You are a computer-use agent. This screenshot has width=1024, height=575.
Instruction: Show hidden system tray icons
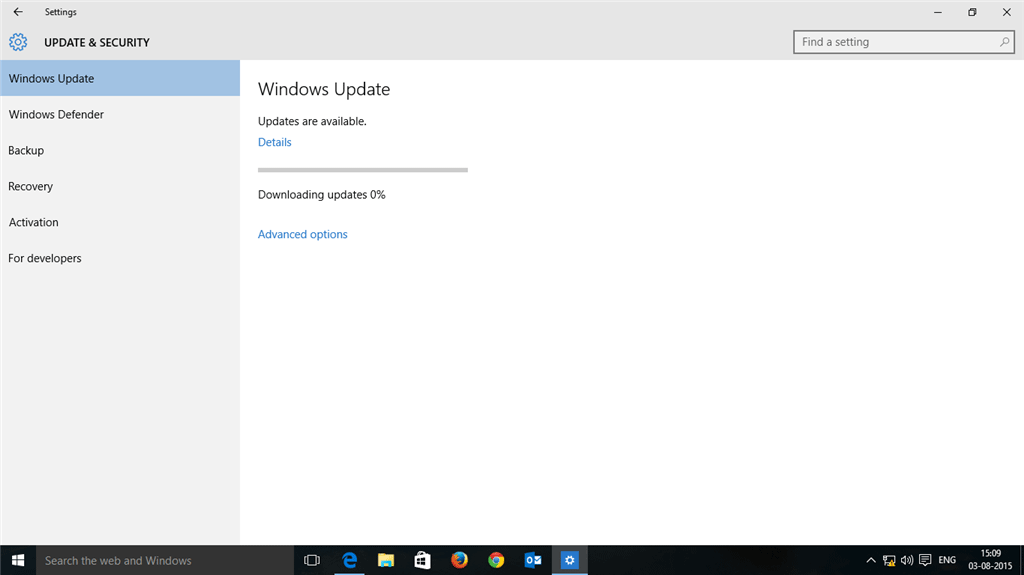(871, 561)
